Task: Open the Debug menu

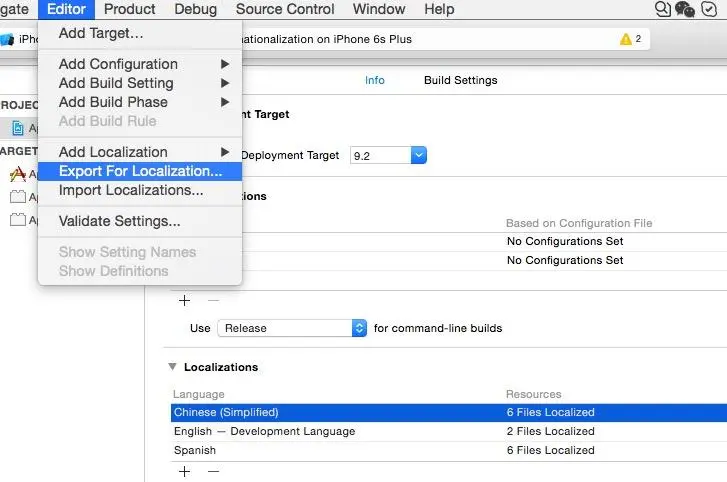Action: [x=195, y=9]
